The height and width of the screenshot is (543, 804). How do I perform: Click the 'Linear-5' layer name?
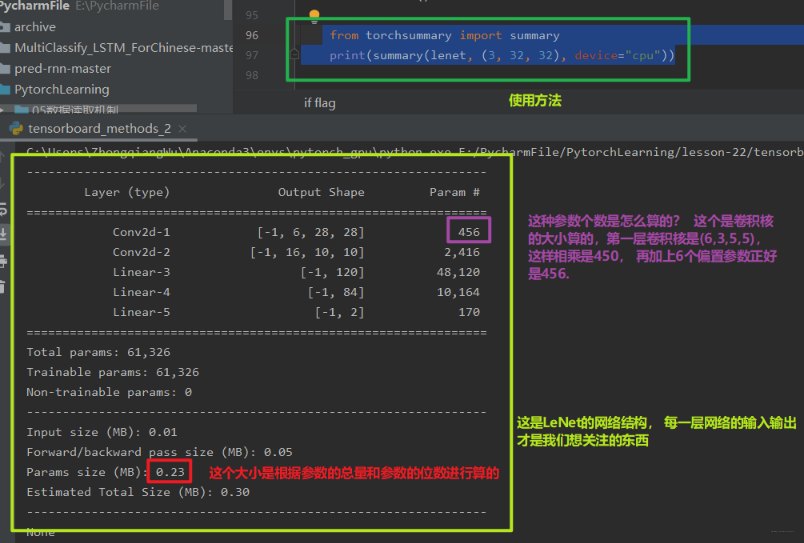(141, 312)
